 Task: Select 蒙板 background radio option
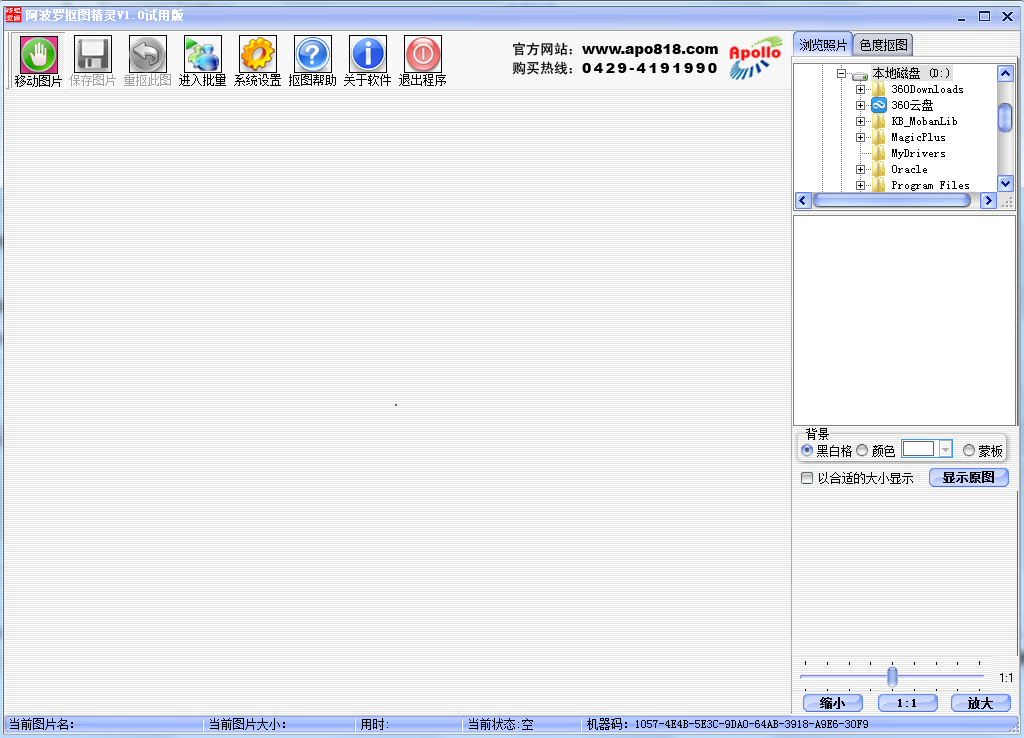coord(969,451)
